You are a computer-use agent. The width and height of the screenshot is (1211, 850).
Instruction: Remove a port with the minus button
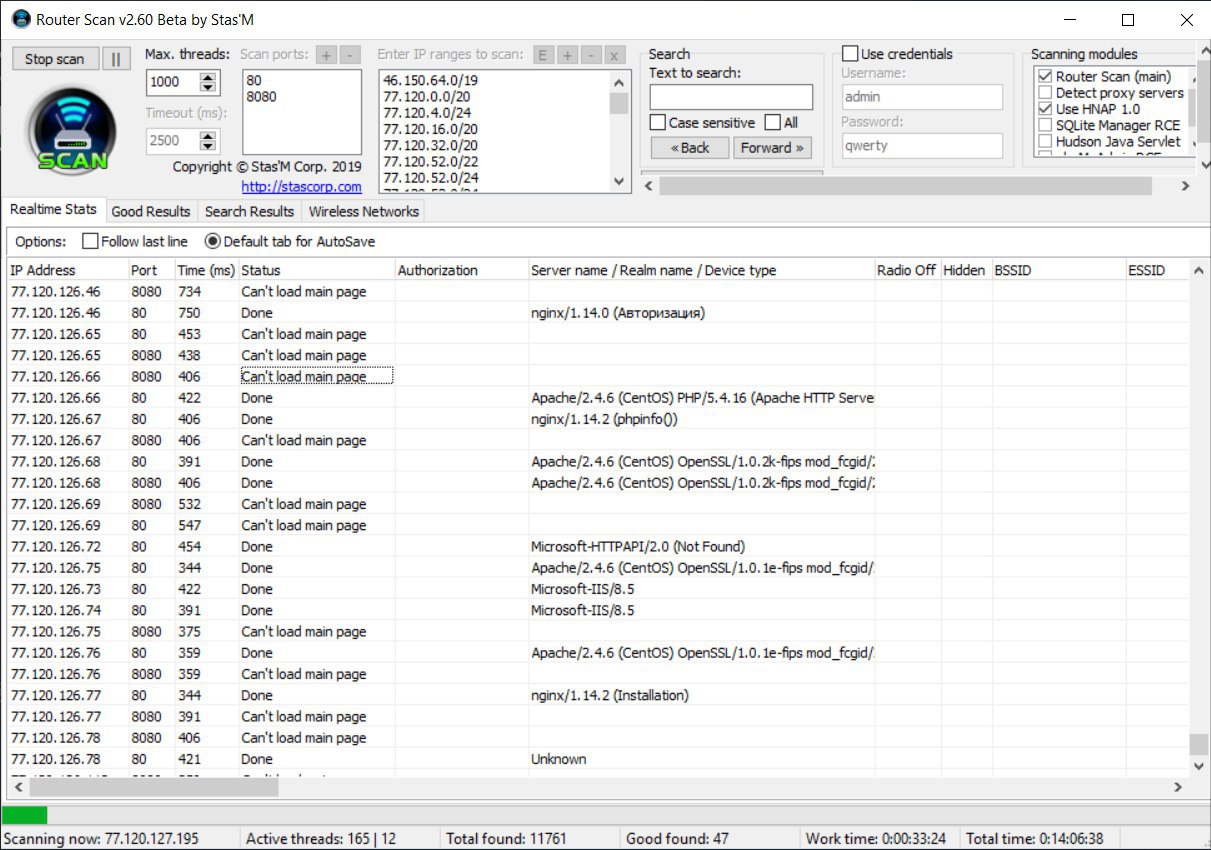pos(350,55)
